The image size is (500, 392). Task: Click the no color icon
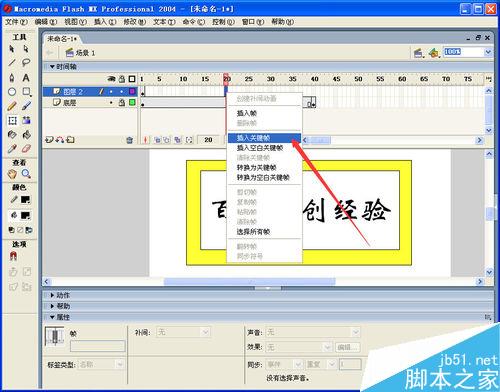click(x=20, y=230)
